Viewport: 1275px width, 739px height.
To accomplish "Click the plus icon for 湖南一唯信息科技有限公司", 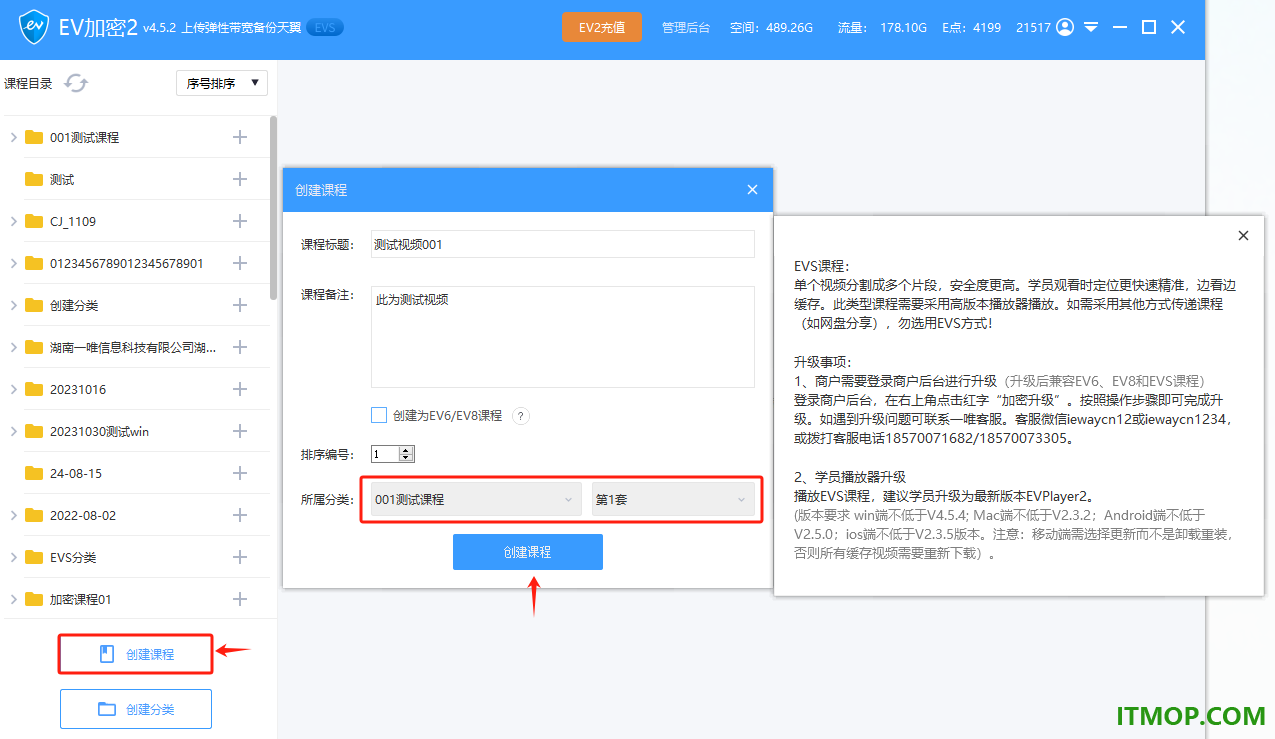I will point(240,347).
